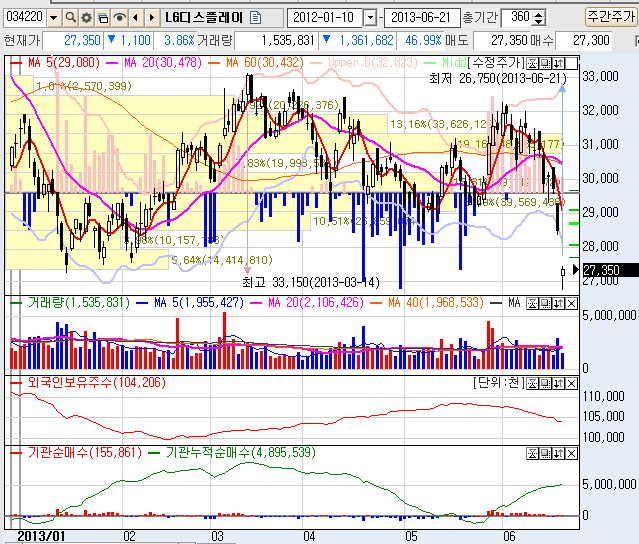This screenshot has height=544, width=639.
Task: Reorder the 기관순매수 panel with arrows icon
Action: [x=559, y=454]
